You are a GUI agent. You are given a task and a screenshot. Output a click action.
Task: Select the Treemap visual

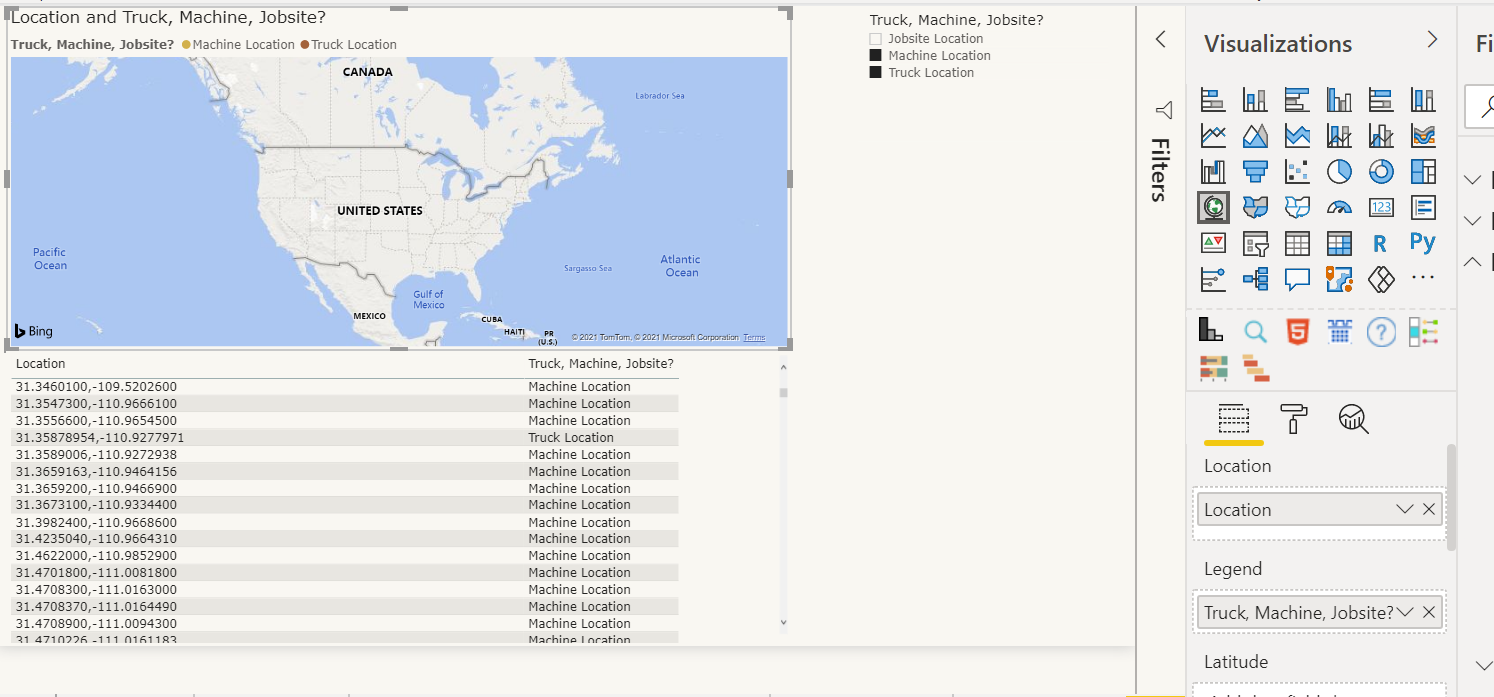tap(1423, 171)
